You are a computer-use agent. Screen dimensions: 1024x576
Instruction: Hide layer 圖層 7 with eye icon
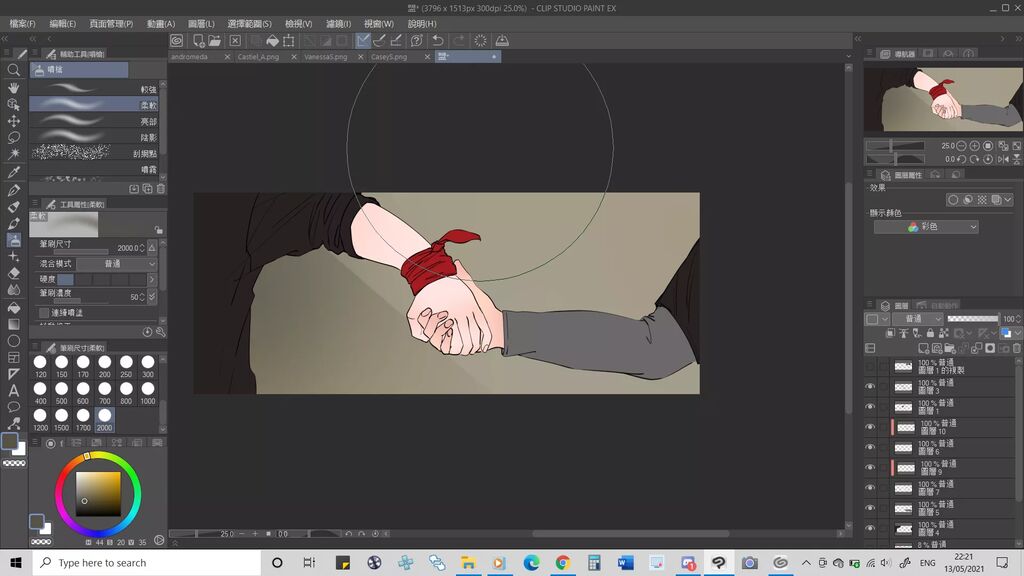(x=870, y=488)
